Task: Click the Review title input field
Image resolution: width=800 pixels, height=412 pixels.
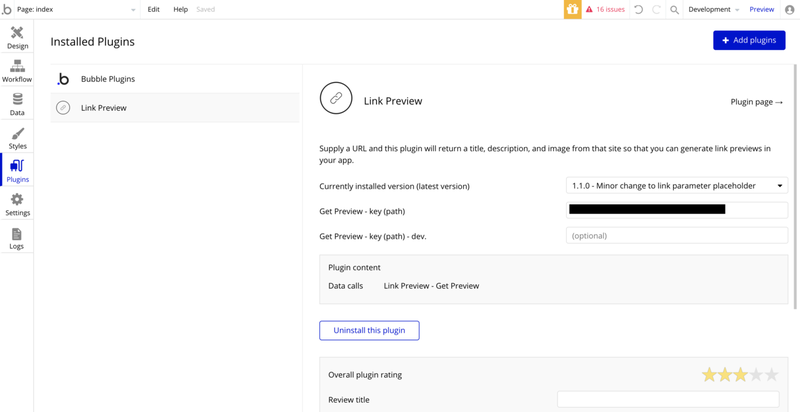Action: [x=668, y=399]
